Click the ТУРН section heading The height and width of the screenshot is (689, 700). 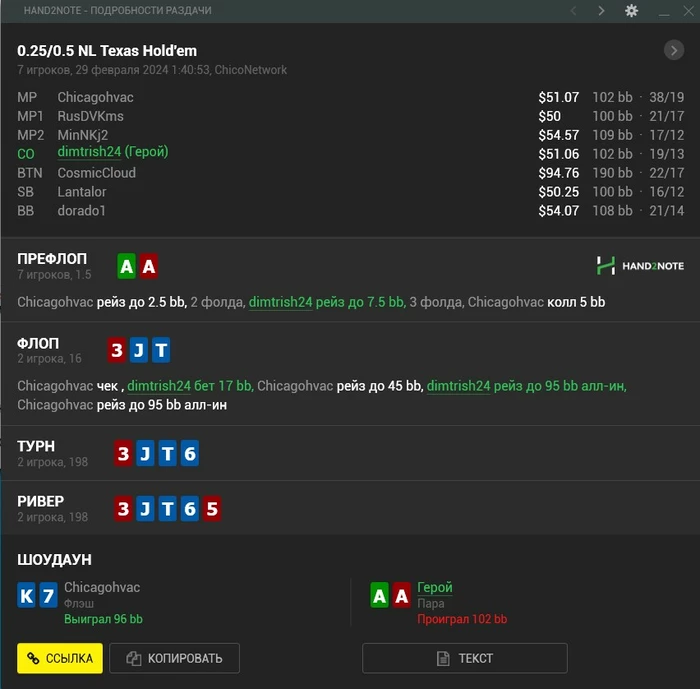[36, 446]
